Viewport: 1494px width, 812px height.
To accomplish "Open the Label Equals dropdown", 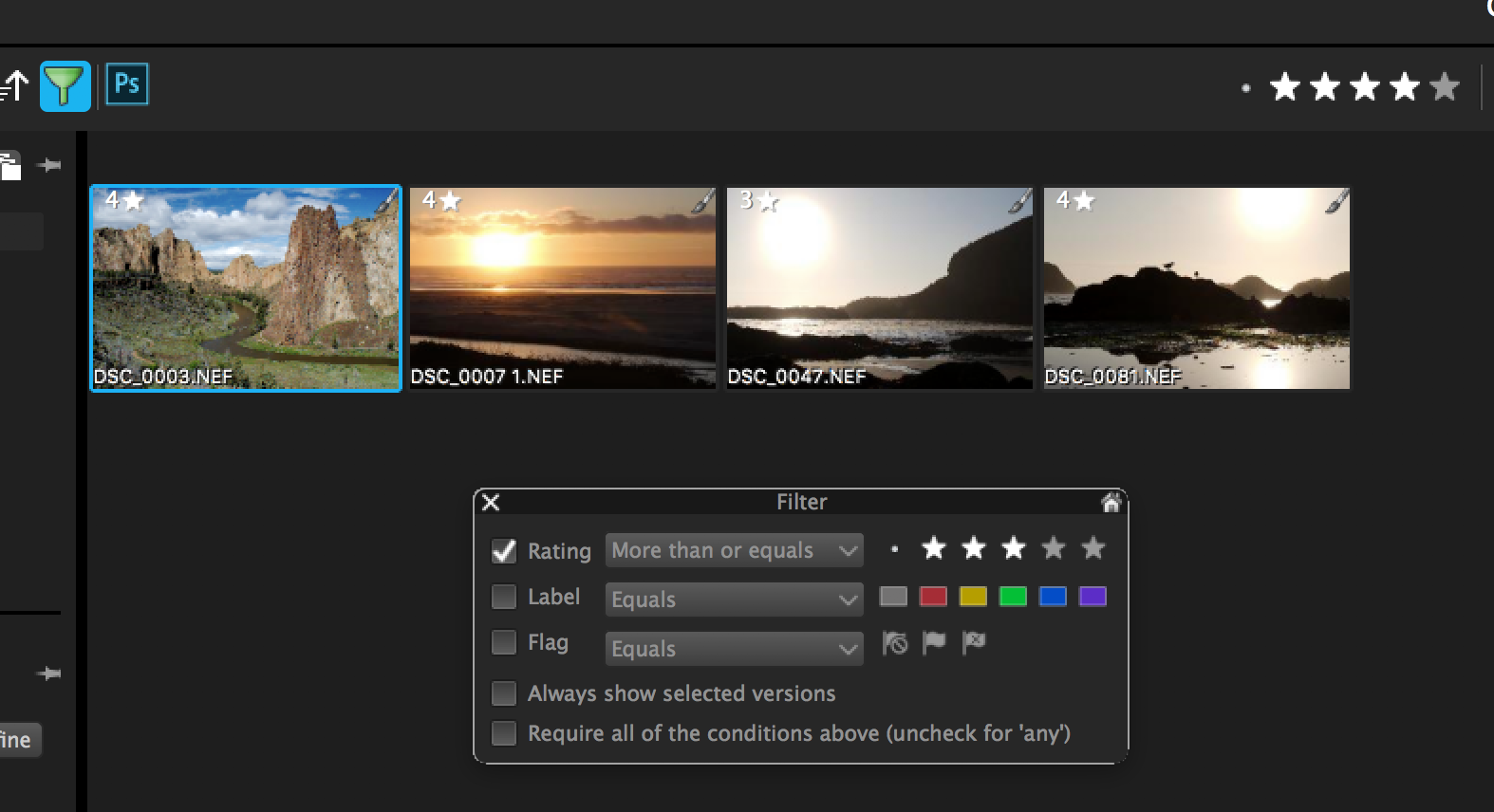I will (734, 600).
